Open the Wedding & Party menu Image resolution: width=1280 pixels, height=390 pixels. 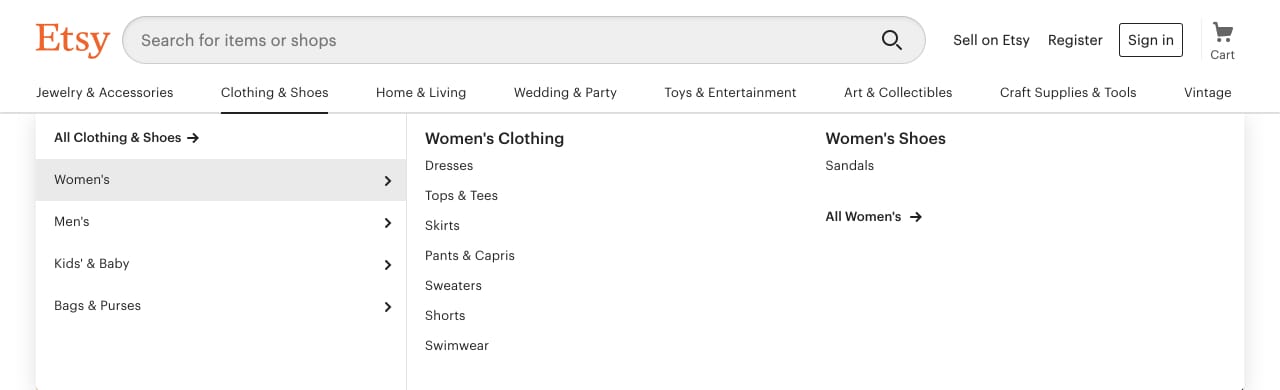pos(565,92)
